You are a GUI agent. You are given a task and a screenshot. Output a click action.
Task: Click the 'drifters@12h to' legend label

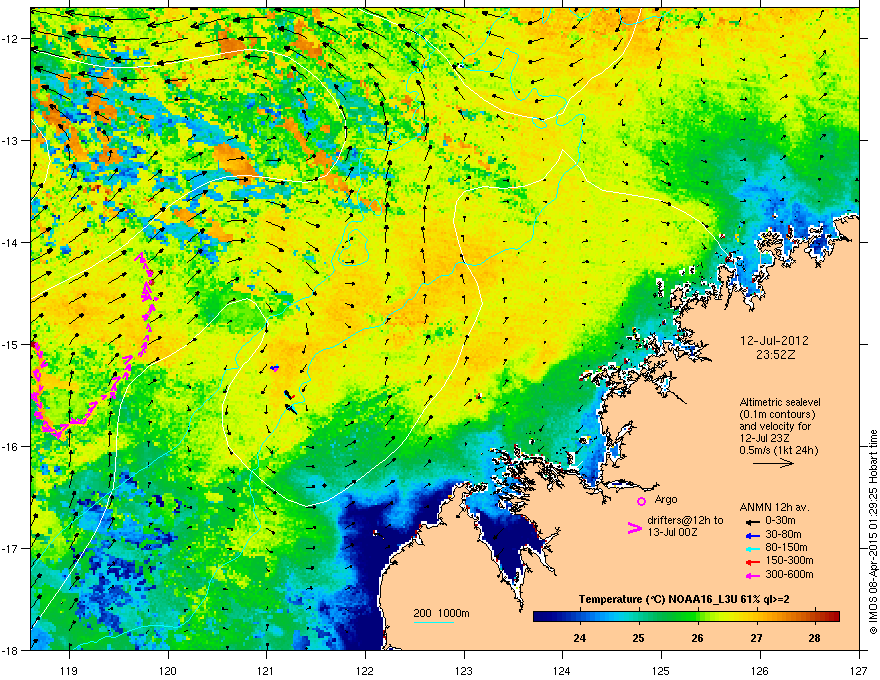click(685, 520)
